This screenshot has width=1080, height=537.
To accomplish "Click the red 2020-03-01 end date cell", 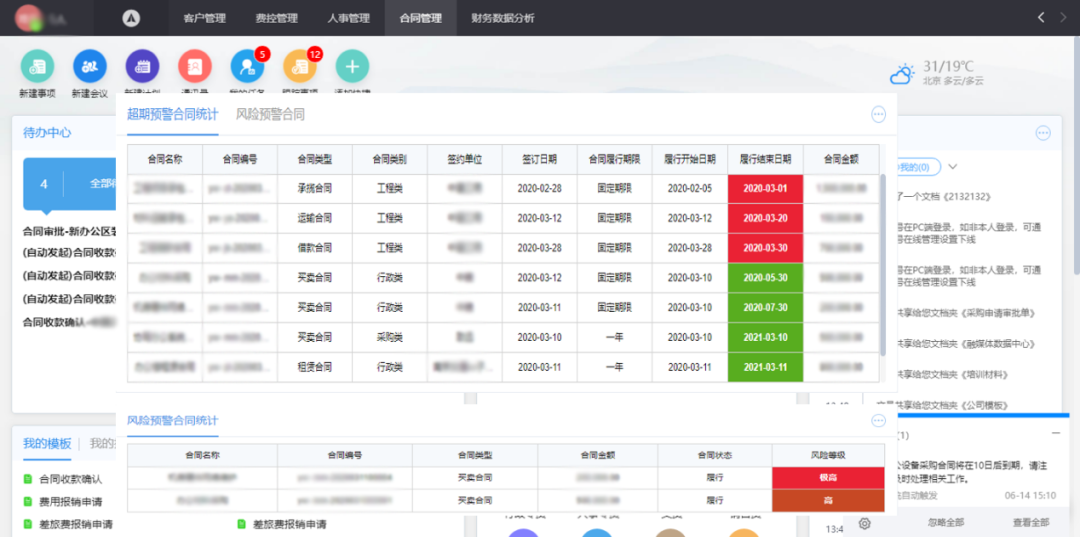I will tap(765, 188).
